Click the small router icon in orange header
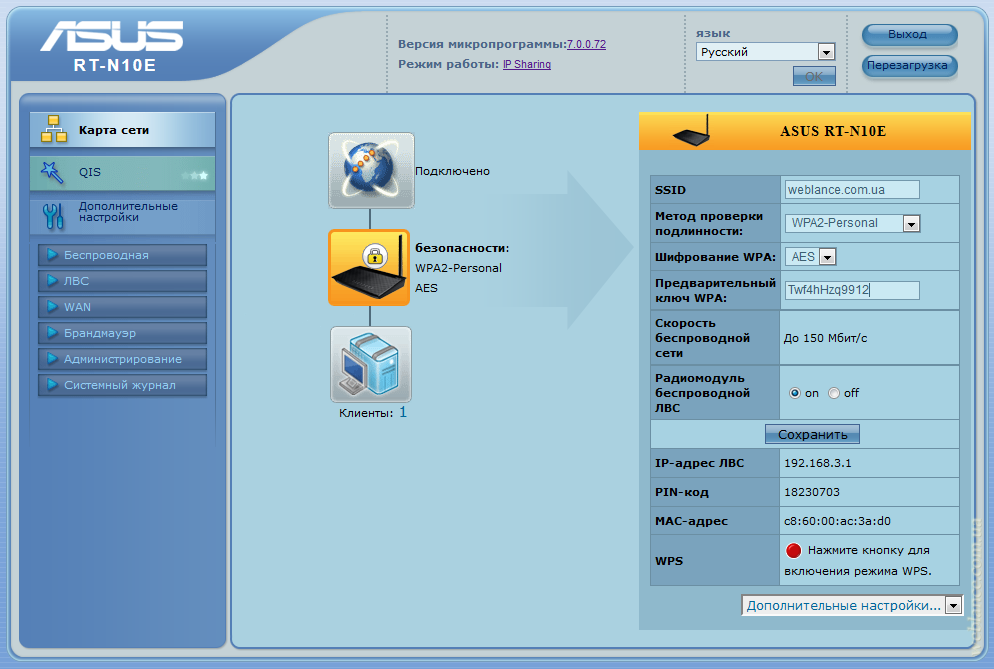 coord(692,131)
